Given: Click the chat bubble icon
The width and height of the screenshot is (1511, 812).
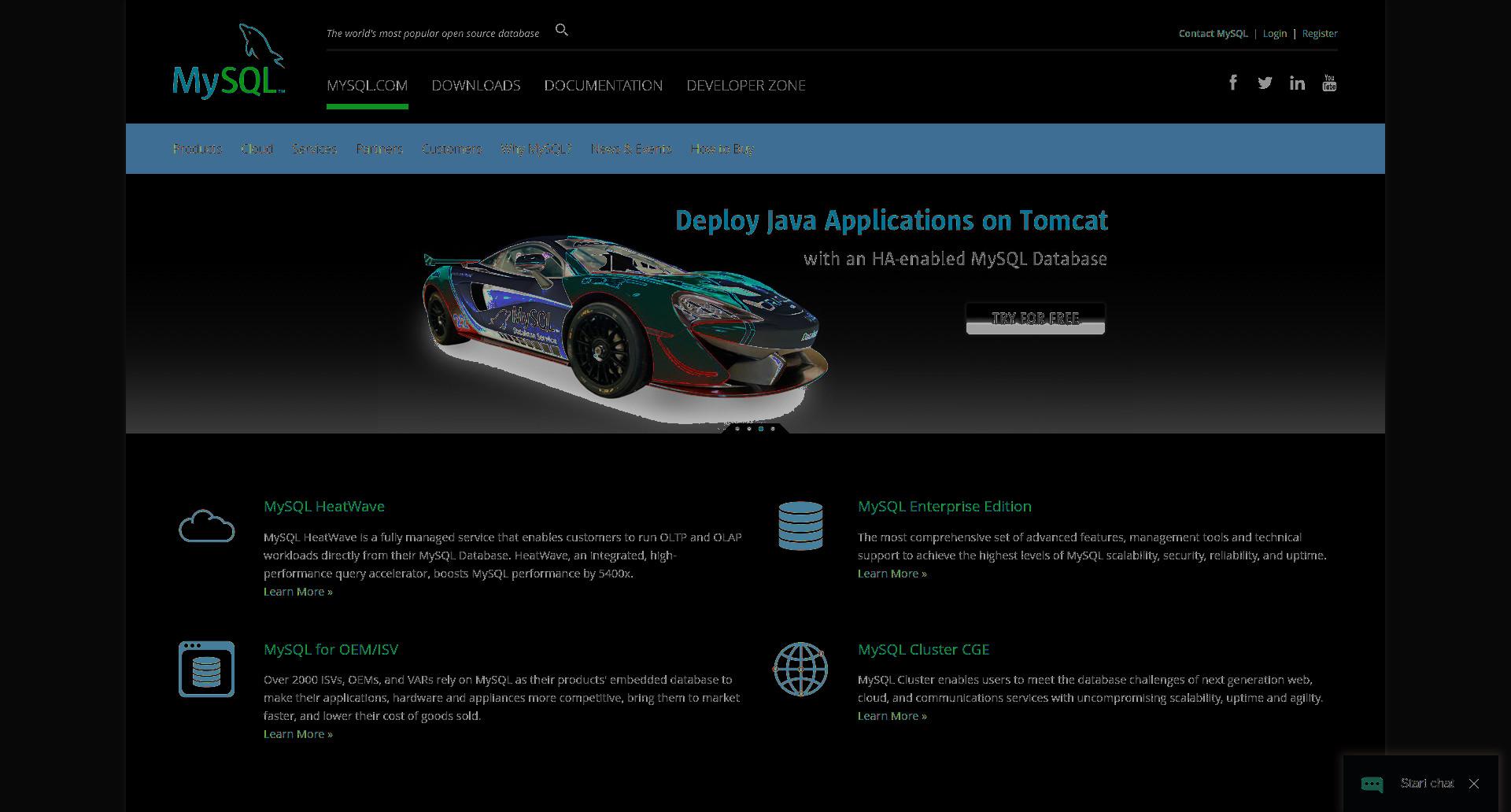Looking at the screenshot, I should click(1372, 784).
